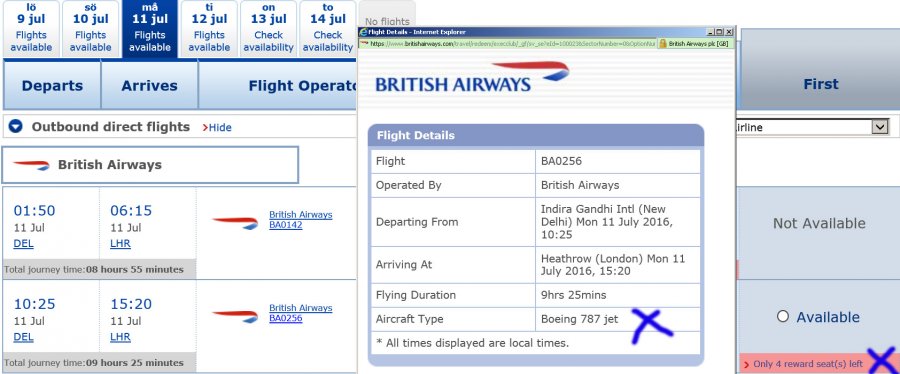Viewport: 900px width, 374px height.
Task: Click British Airways logo in popup
Action: click(472, 77)
